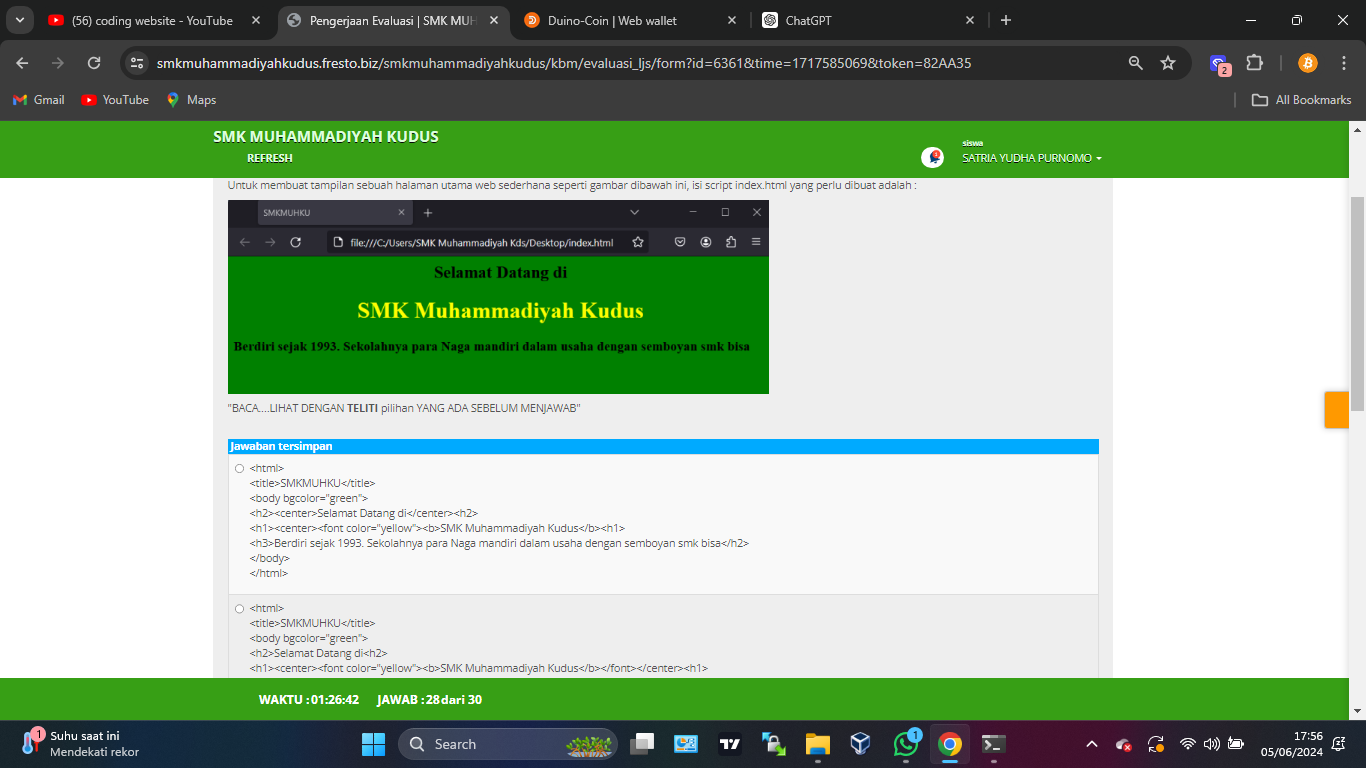
Task: Expand the SATRIA YUDHA PURNOMO user menu
Action: click(1032, 158)
